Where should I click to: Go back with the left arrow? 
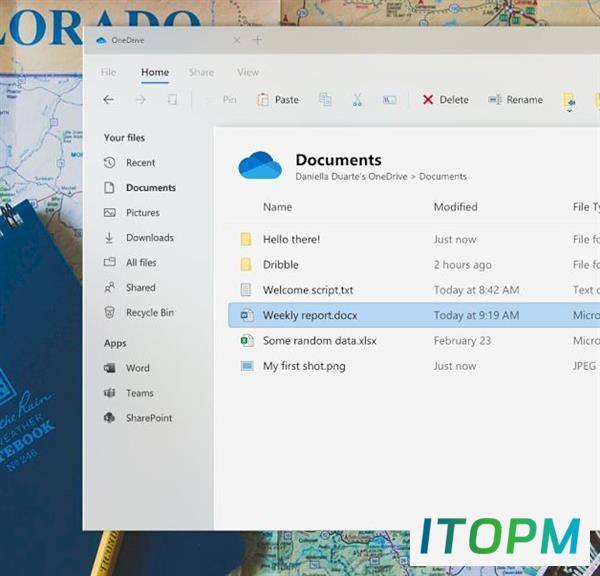pos(109,100)
